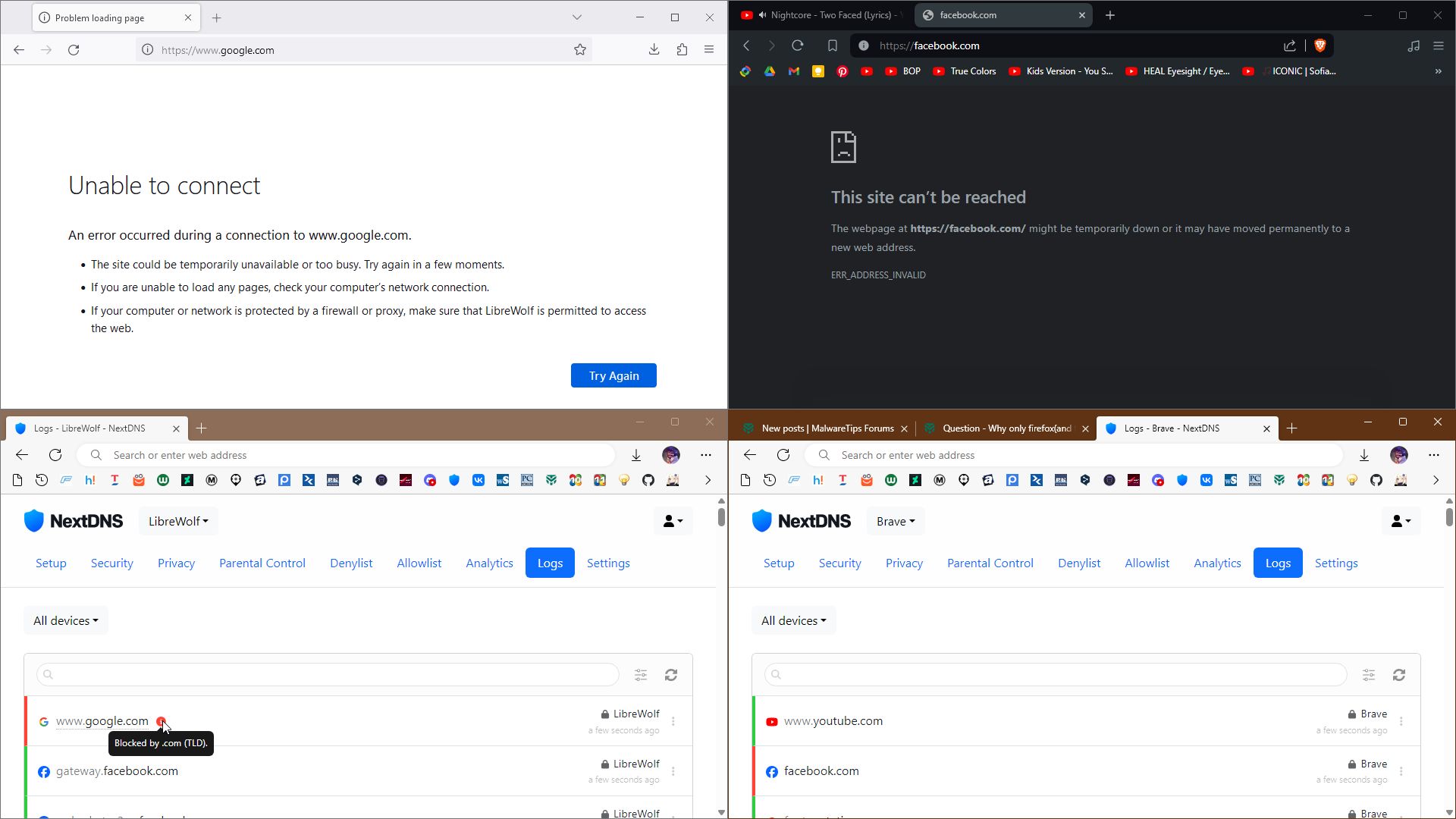Viewport: 1456px width, 819px height.
Task: Expand the LibreWolf profile dropdown in NextDNS
Action: (178, 521)
